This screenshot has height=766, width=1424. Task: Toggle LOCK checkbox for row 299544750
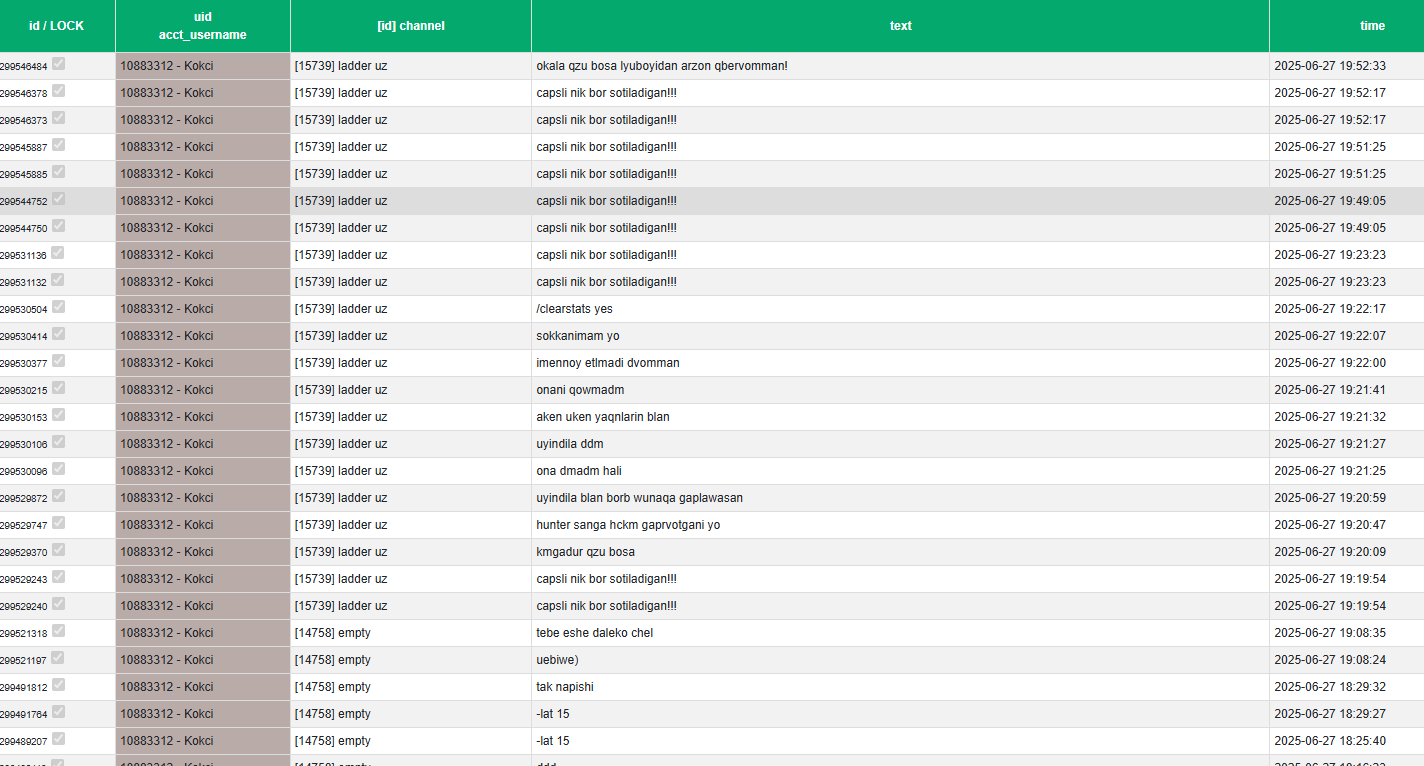(x=59, y=226)
